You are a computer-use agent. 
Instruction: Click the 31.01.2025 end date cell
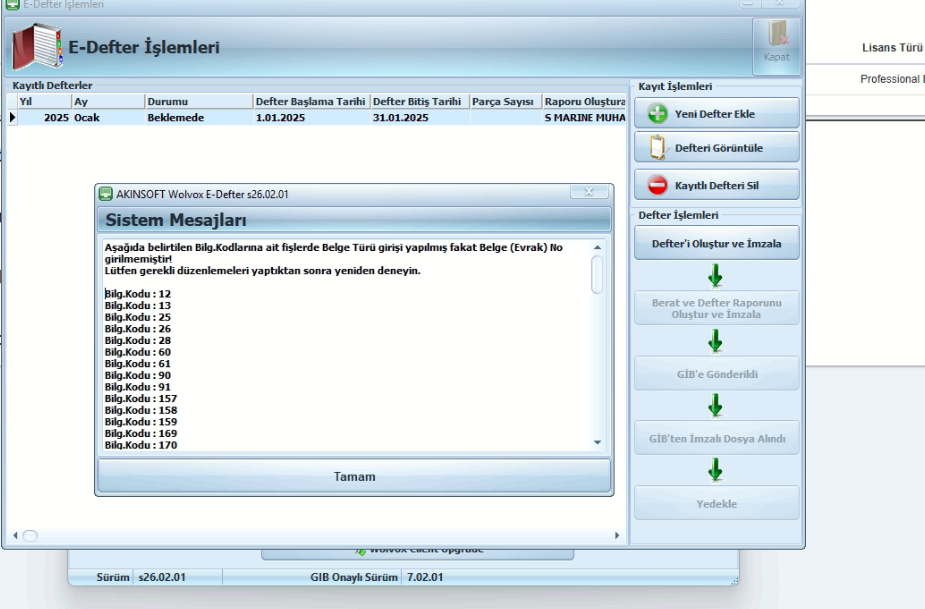point(419,117)
